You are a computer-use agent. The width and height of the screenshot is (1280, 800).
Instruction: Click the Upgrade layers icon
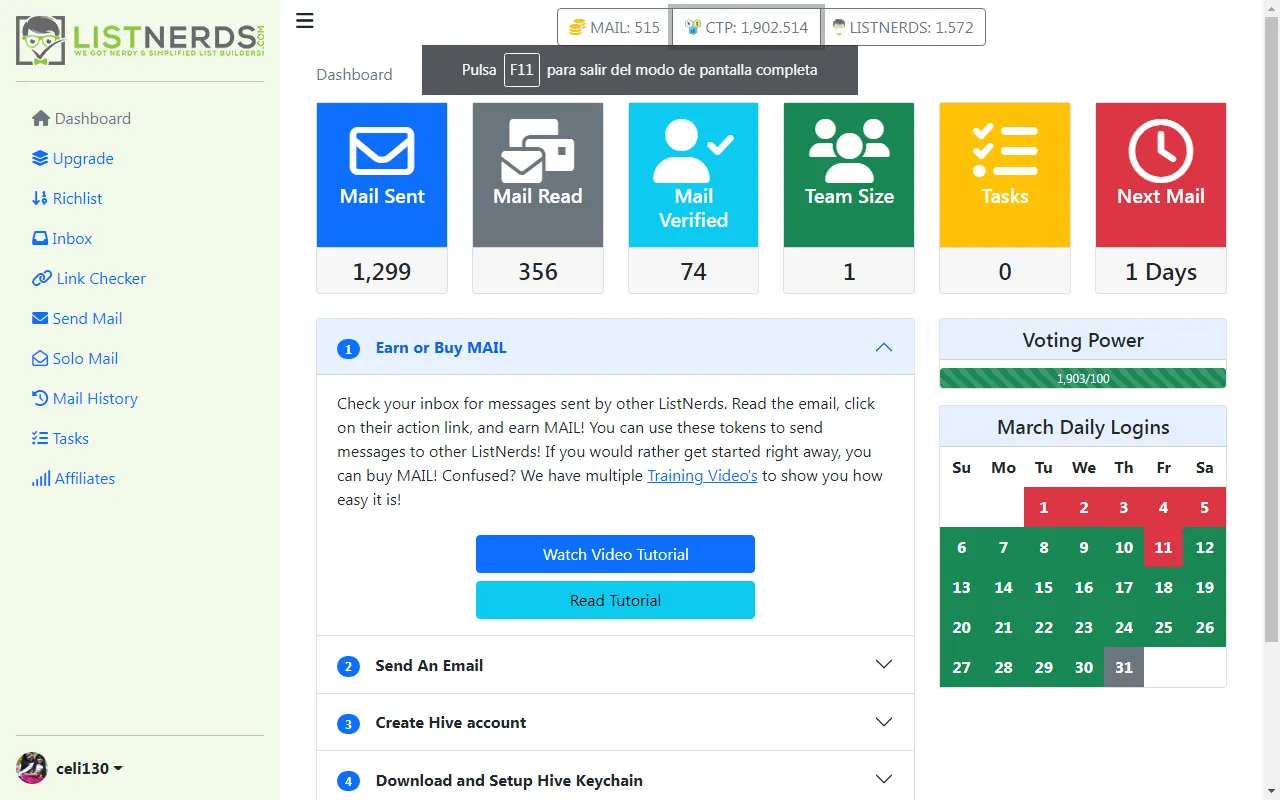pos(40,158)
